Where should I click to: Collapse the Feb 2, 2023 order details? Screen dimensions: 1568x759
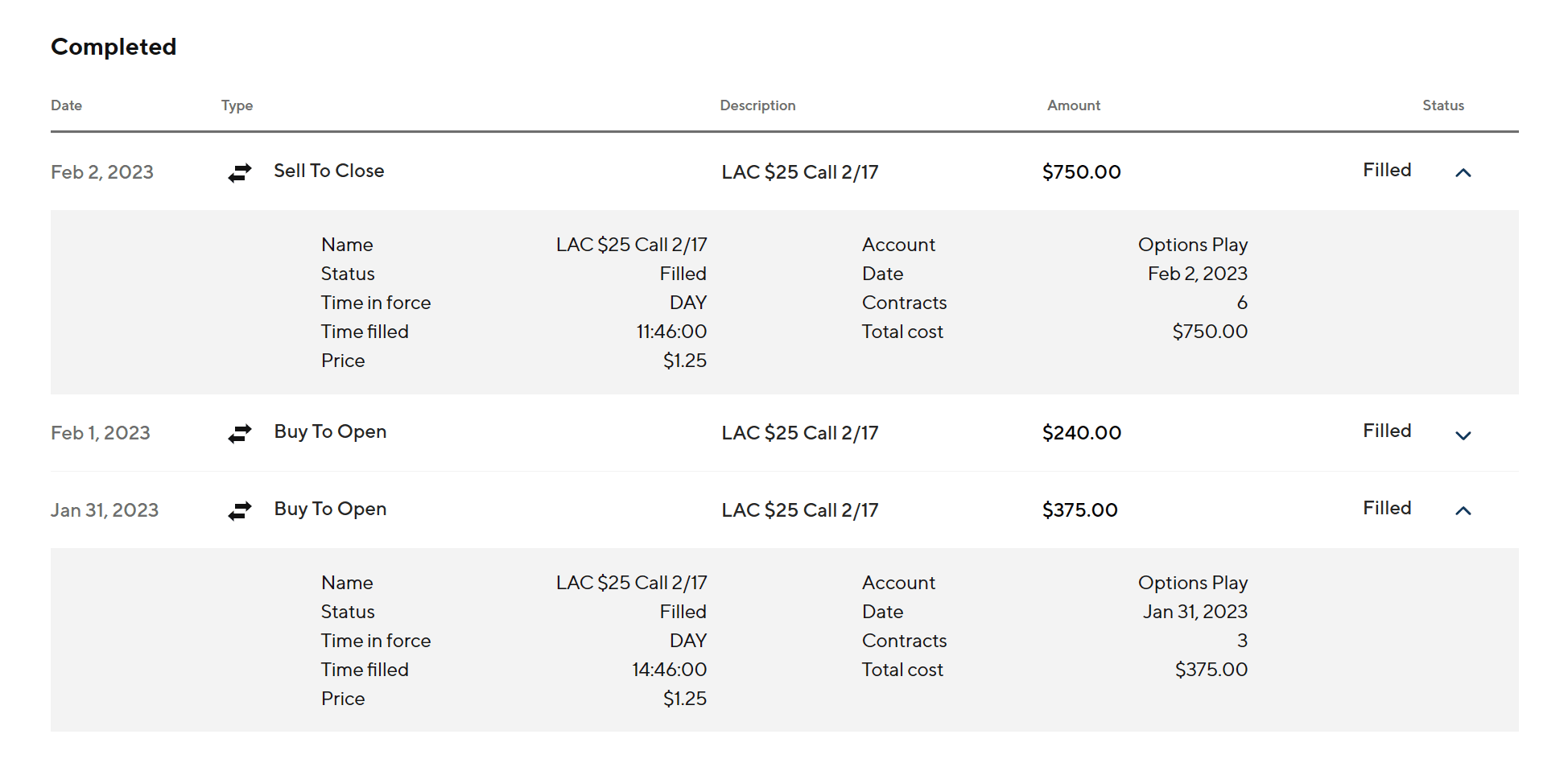click(1463, 172)
